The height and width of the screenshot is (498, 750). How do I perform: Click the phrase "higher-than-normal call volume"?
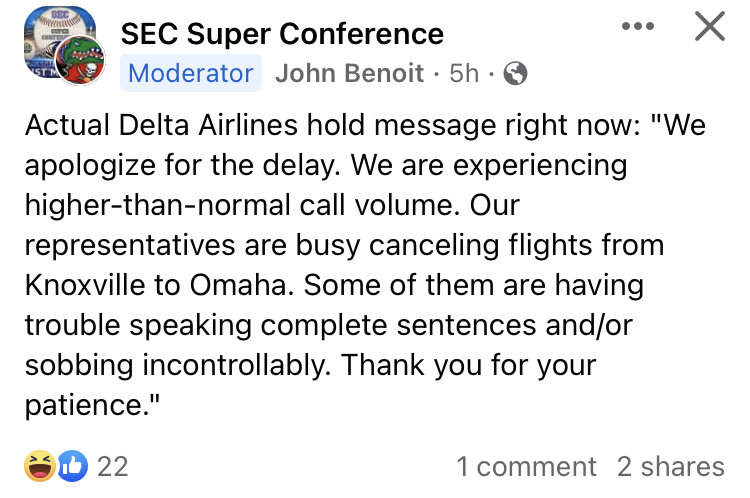point(234,205)
